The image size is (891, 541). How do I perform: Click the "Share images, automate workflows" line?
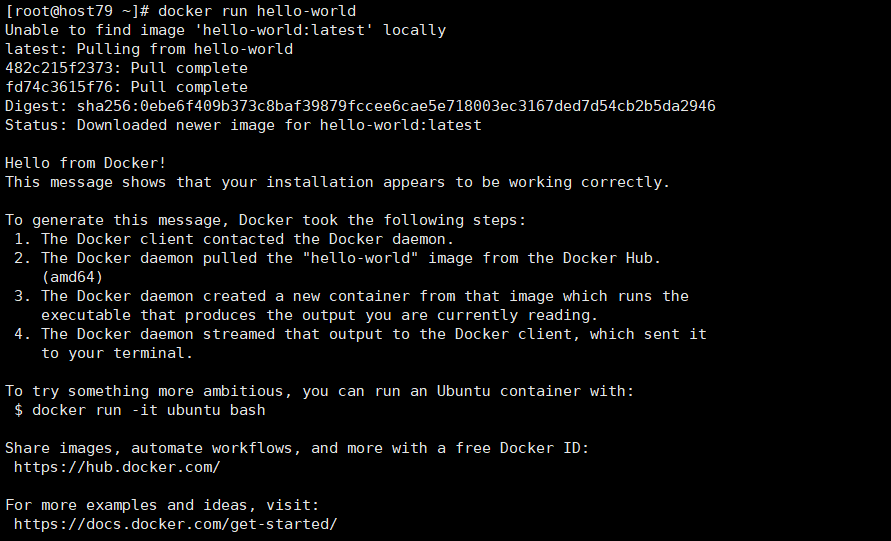tap(297, 448)
